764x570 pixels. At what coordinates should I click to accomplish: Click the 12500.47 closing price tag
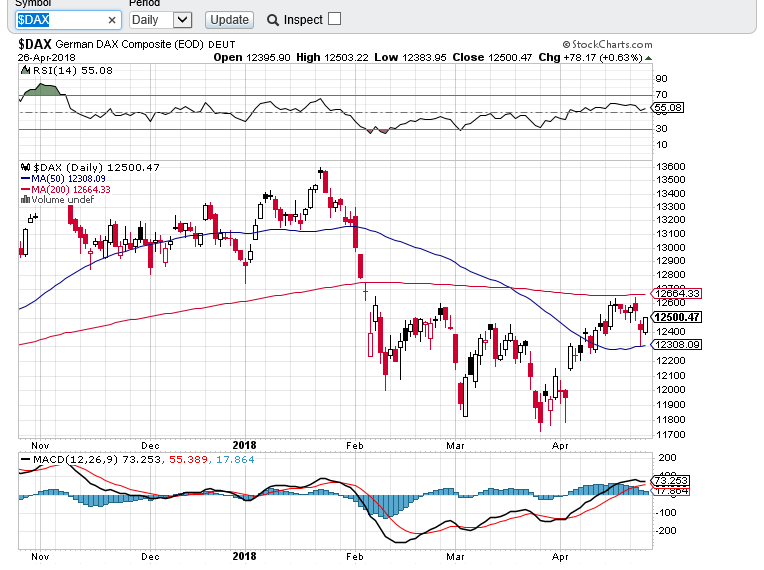677,317
